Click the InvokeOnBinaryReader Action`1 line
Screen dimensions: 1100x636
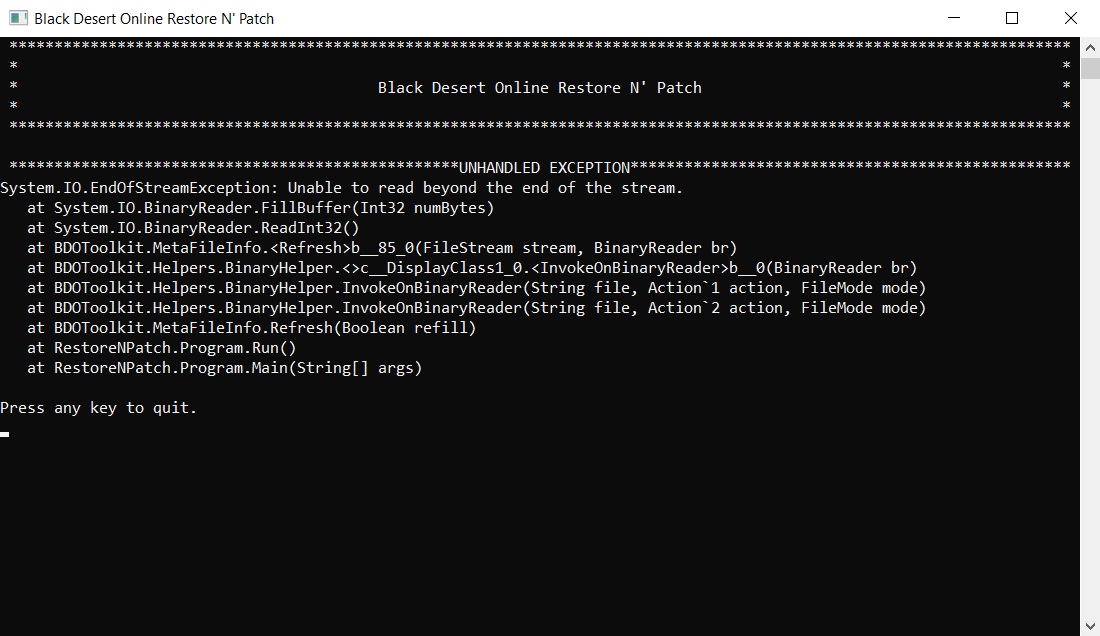tap(476, 288)
